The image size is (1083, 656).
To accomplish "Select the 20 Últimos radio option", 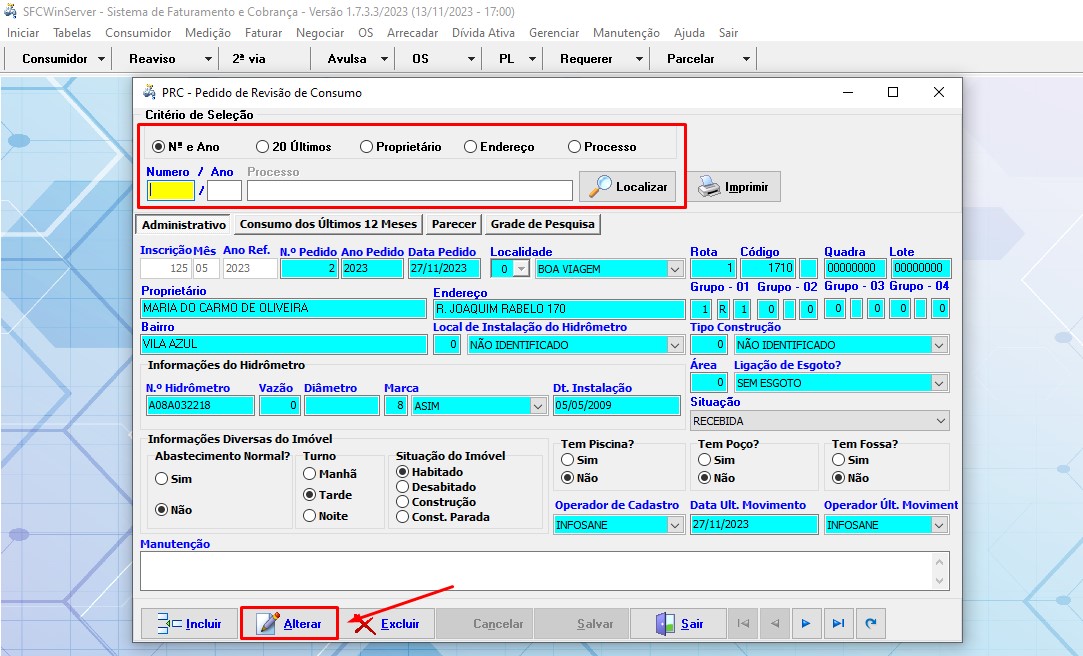I will [x=263, y=147].
